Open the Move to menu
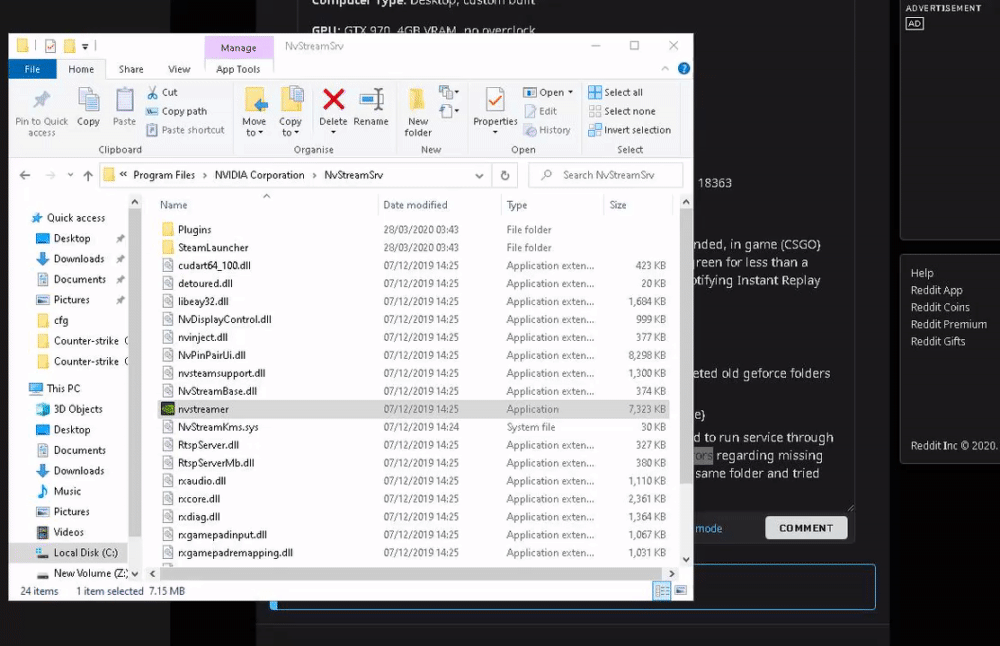 [x=254, y=112]
